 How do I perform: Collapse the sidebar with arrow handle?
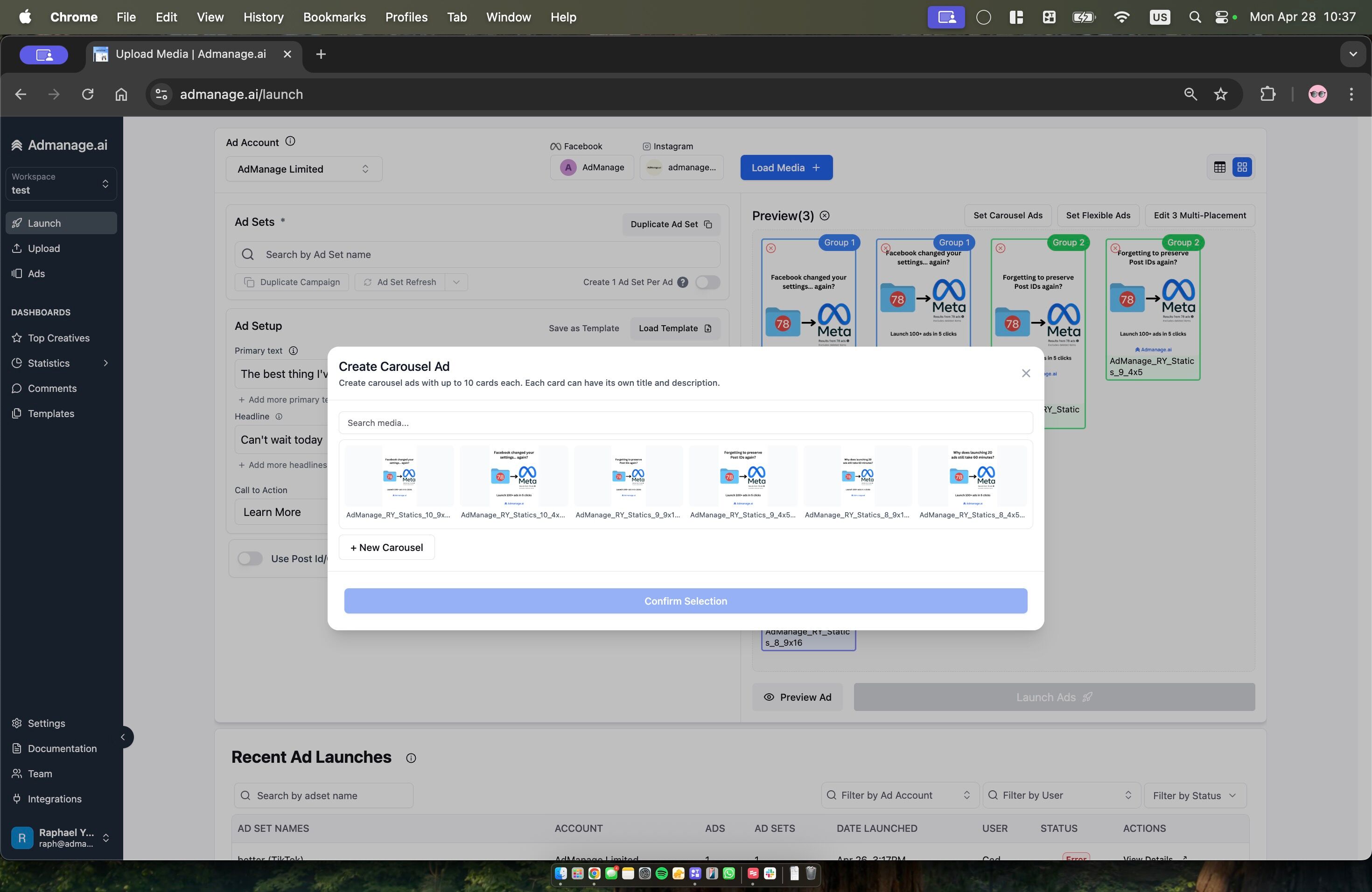[122, 737]
